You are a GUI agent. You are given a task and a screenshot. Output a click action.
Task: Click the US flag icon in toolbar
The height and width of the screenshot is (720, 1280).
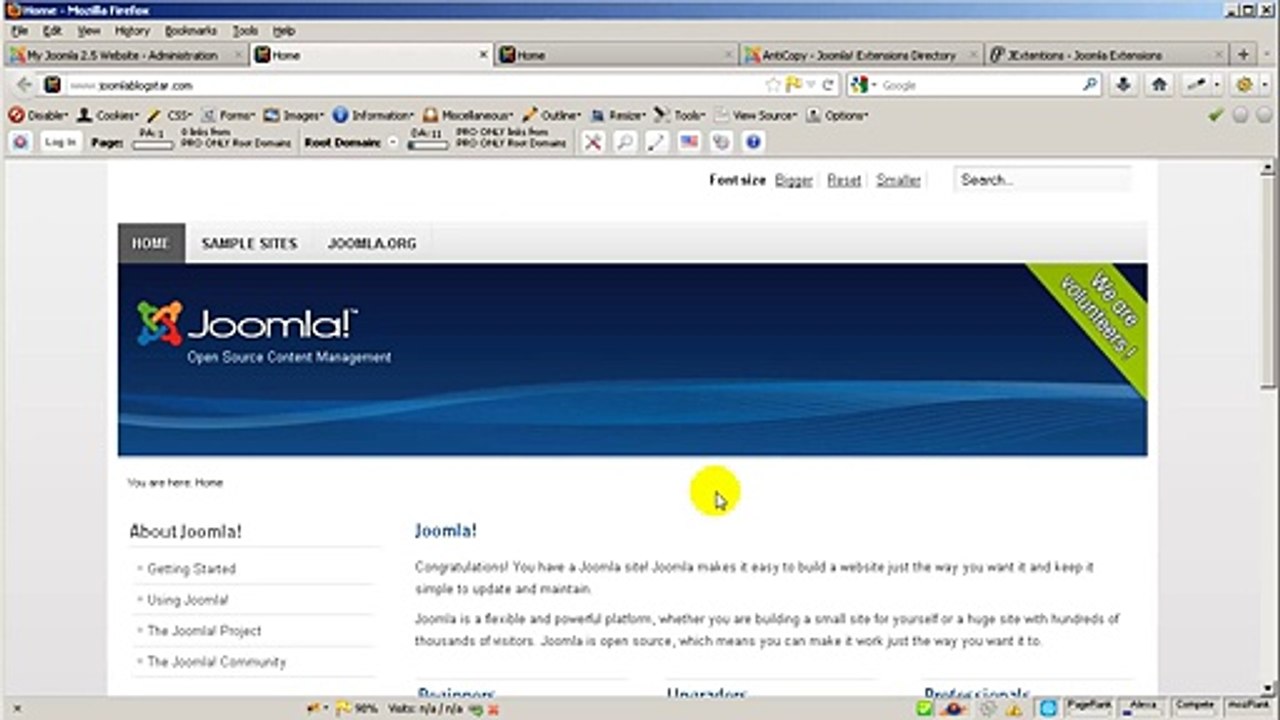tap(689, 142)
